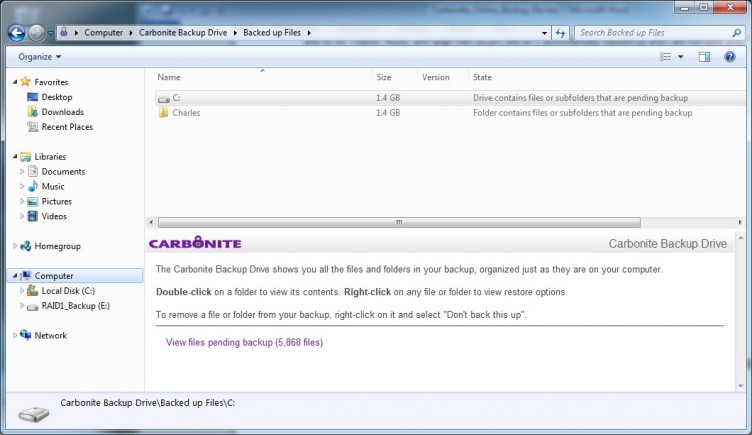Click the C: drive pending backup state text
Image resolution: width=752 pixels, height=435 pixels.
(580, 98)
